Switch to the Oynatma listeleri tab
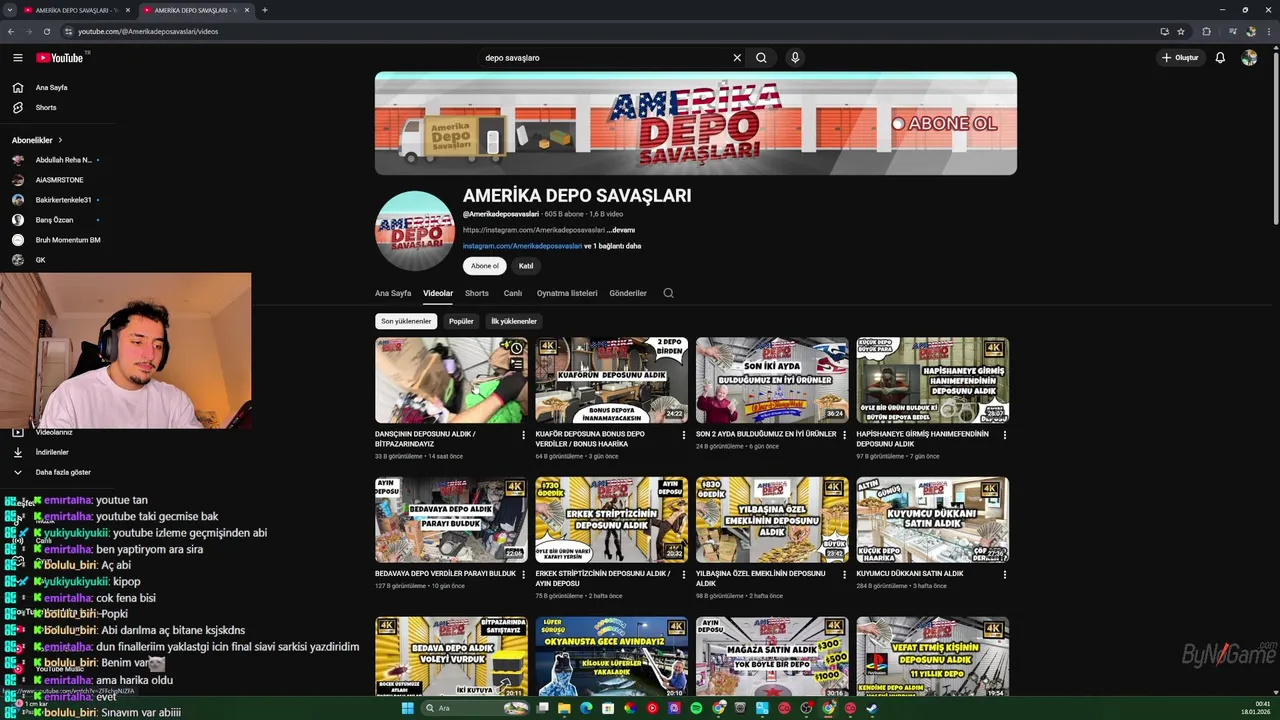 coord(567,293)
